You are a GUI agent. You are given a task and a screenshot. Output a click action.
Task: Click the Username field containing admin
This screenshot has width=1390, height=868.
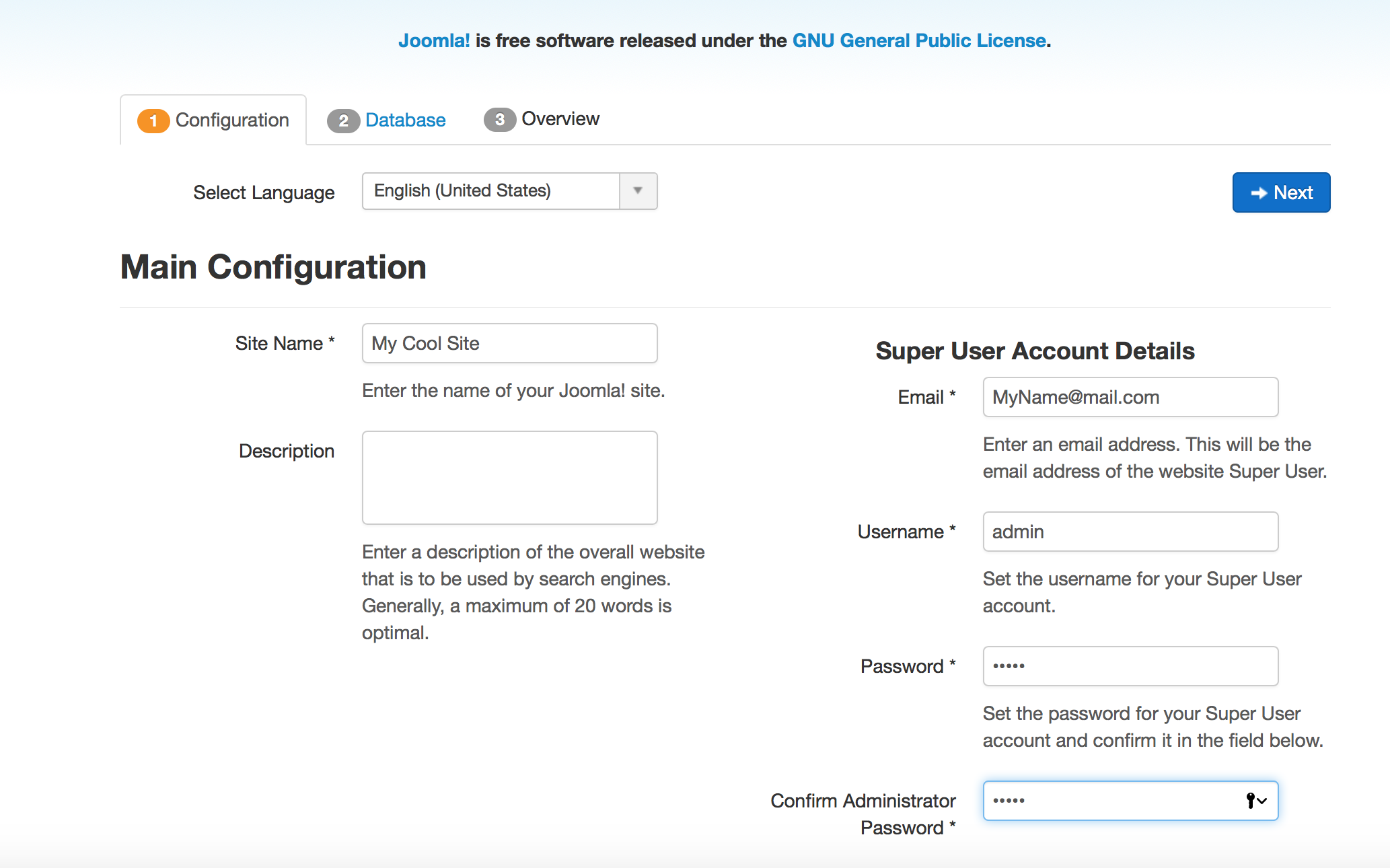pyautogui.click(x=1130, y=532)
